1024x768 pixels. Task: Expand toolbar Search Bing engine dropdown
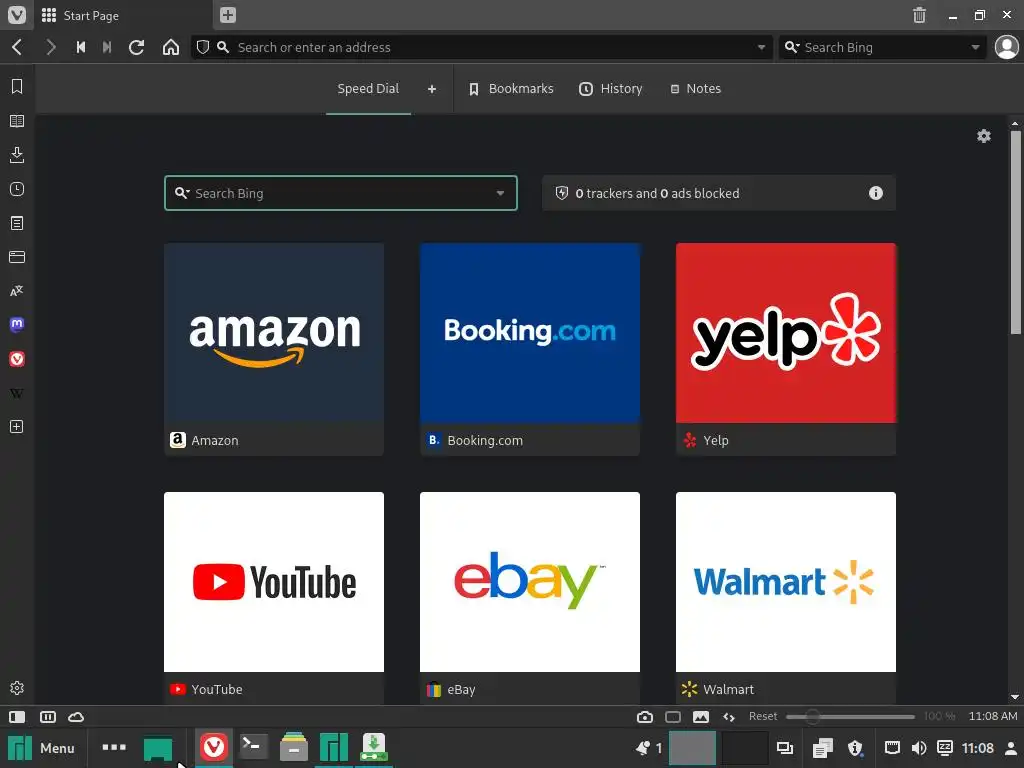(x=975, y=47)
